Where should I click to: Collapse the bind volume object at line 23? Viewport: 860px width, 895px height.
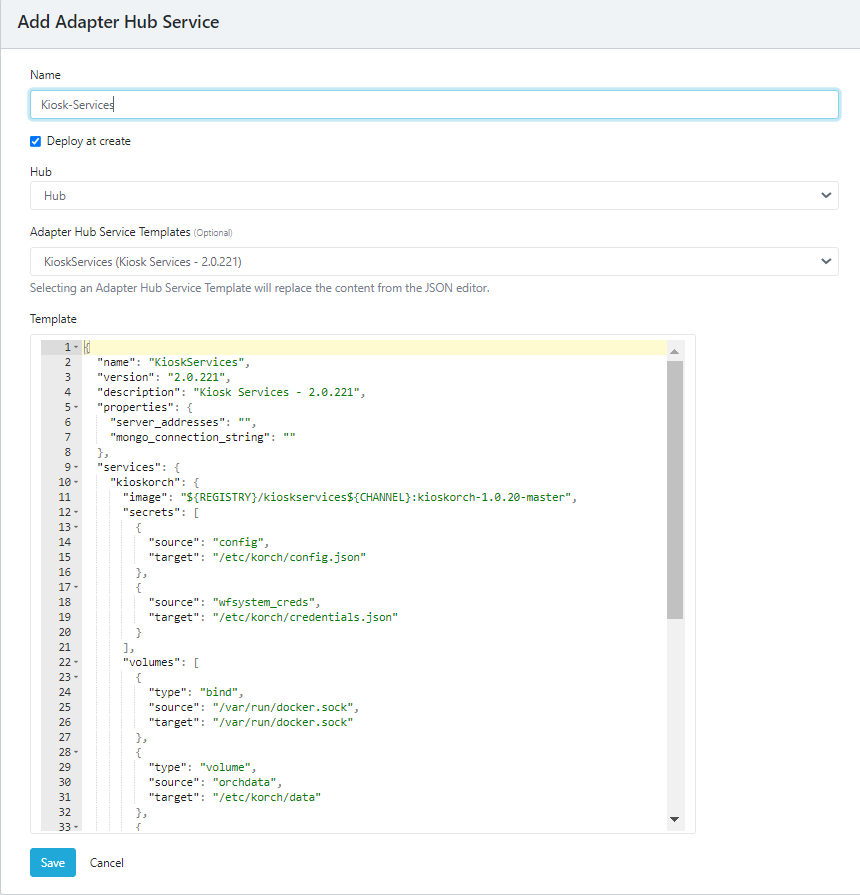point(76,677)
